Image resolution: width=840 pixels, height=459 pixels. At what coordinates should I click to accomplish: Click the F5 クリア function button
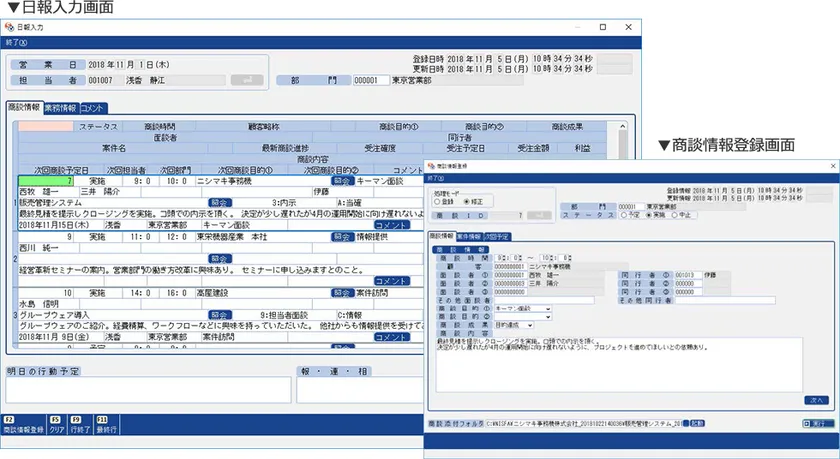[57, 425]
